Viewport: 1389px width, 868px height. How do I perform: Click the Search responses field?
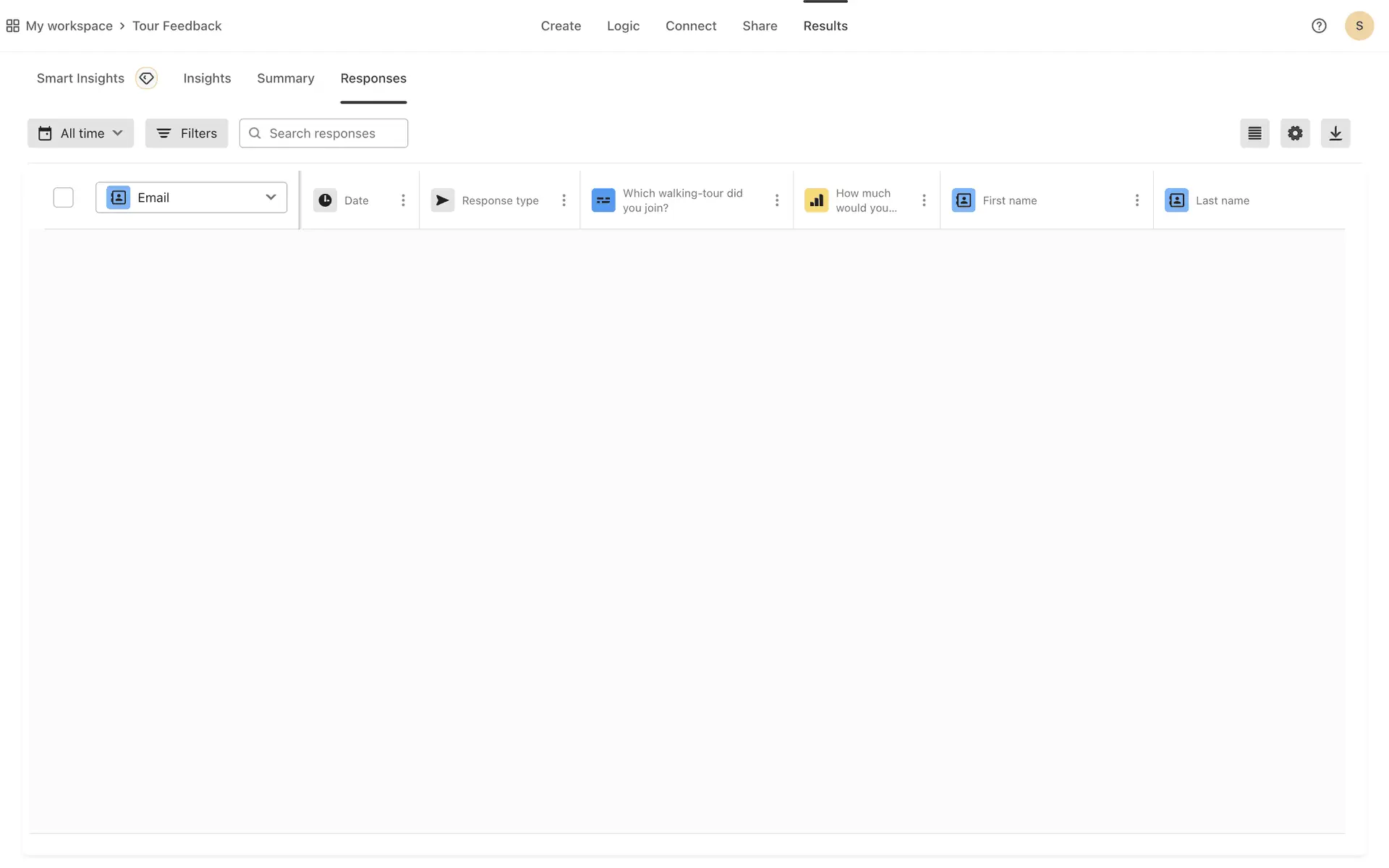[x=323, y=133]
